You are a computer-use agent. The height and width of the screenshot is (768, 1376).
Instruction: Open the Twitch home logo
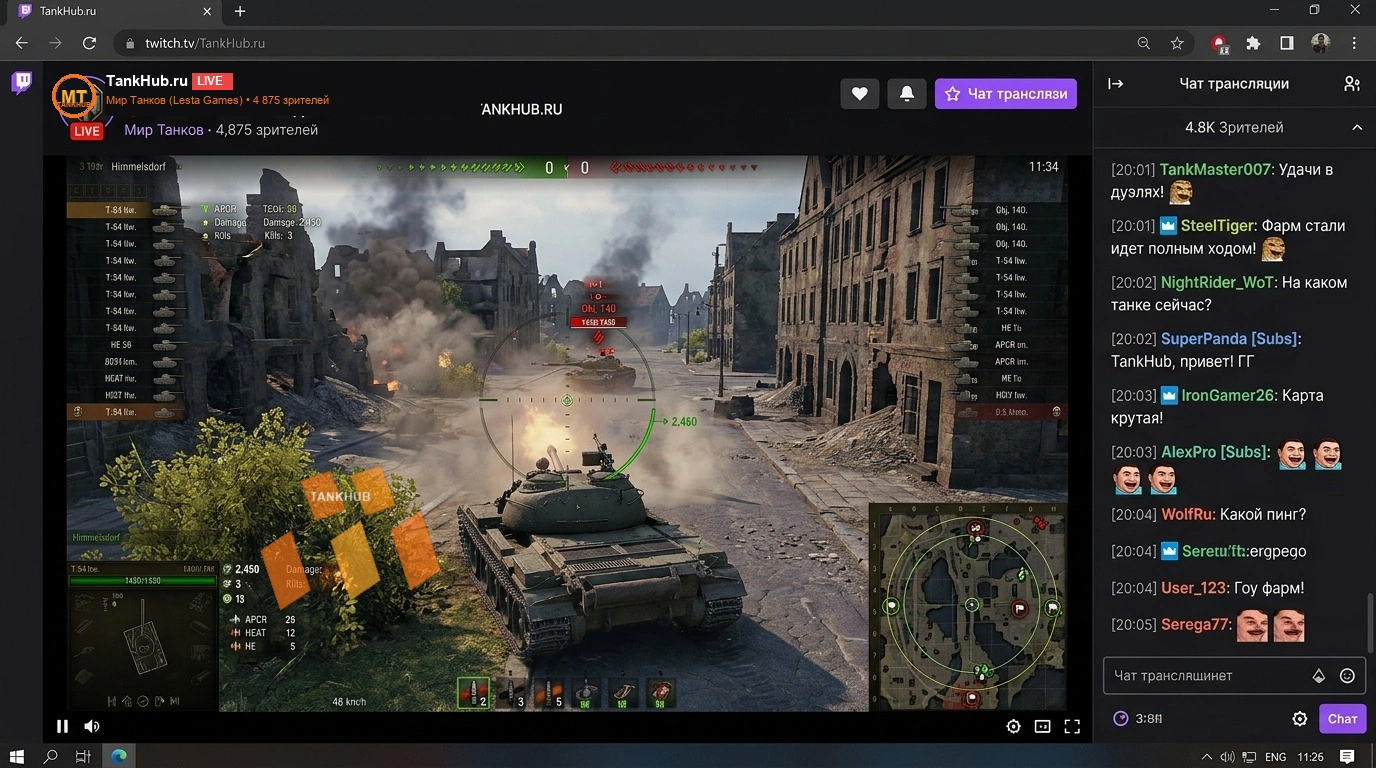pos(21,83)
